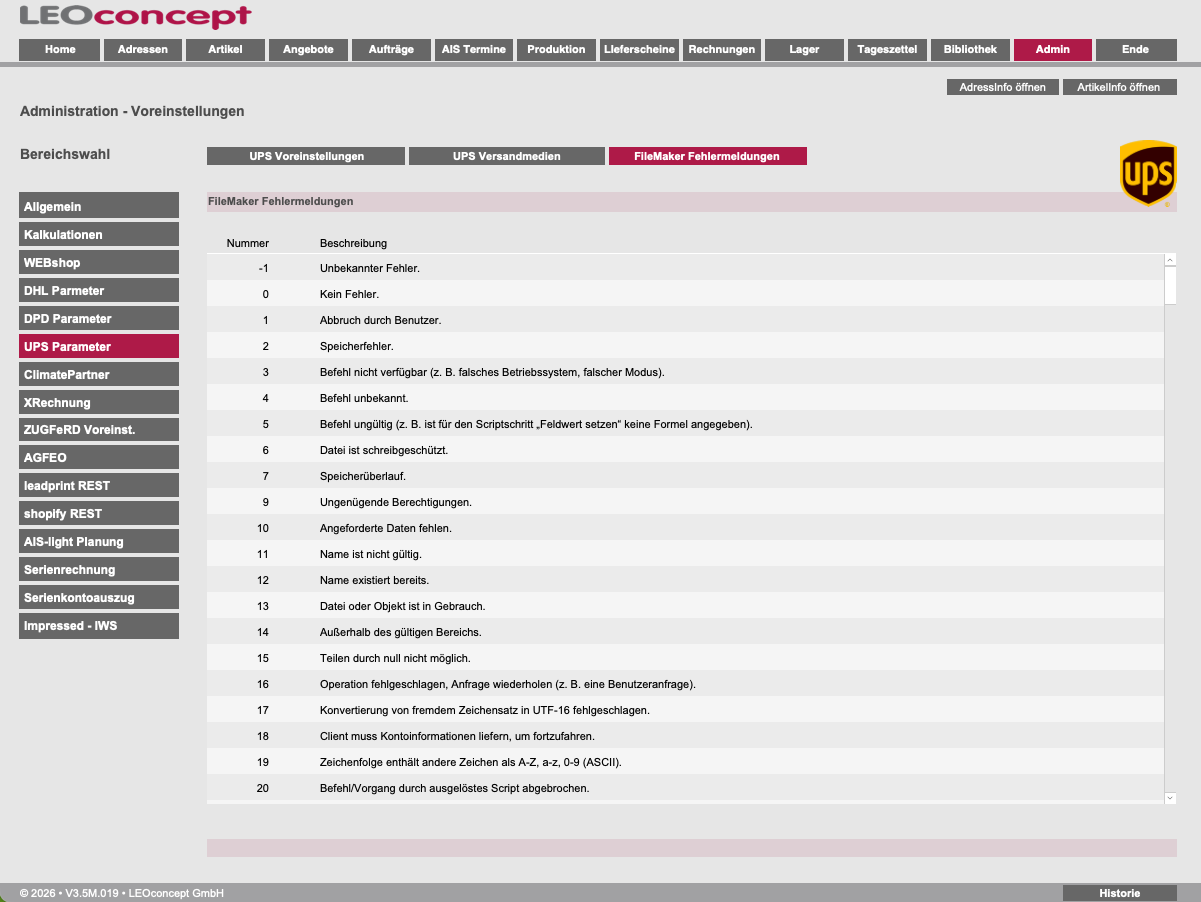Screen dimensions: 1201x902
Task: Click the UPS shield logo
Action: pyautogui.click(x=1147, y=174)
